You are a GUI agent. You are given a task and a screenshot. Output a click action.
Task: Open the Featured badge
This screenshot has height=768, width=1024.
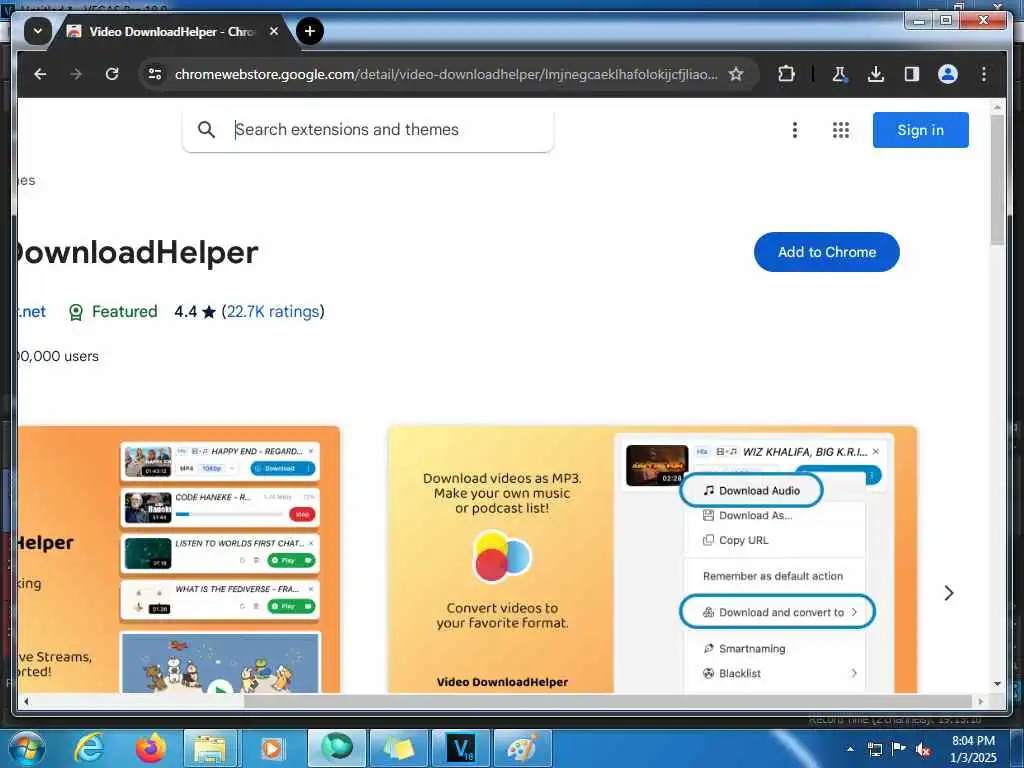click(112, 312)
